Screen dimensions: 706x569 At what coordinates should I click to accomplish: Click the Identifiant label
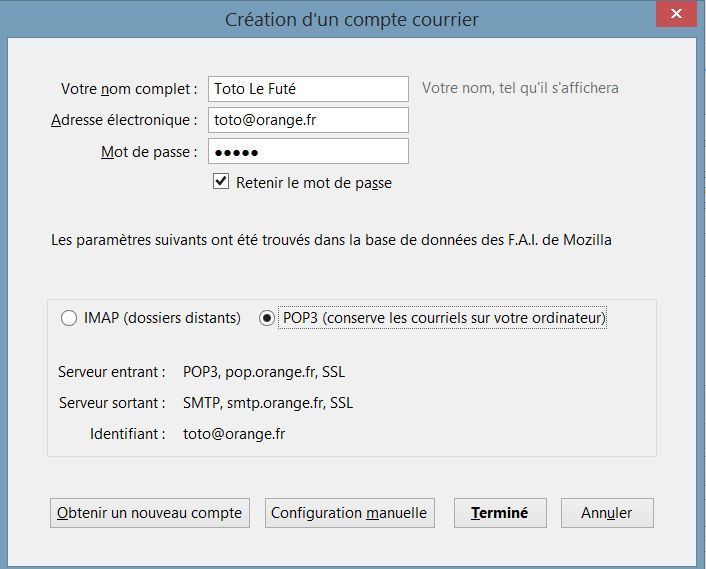coord(128,434)
